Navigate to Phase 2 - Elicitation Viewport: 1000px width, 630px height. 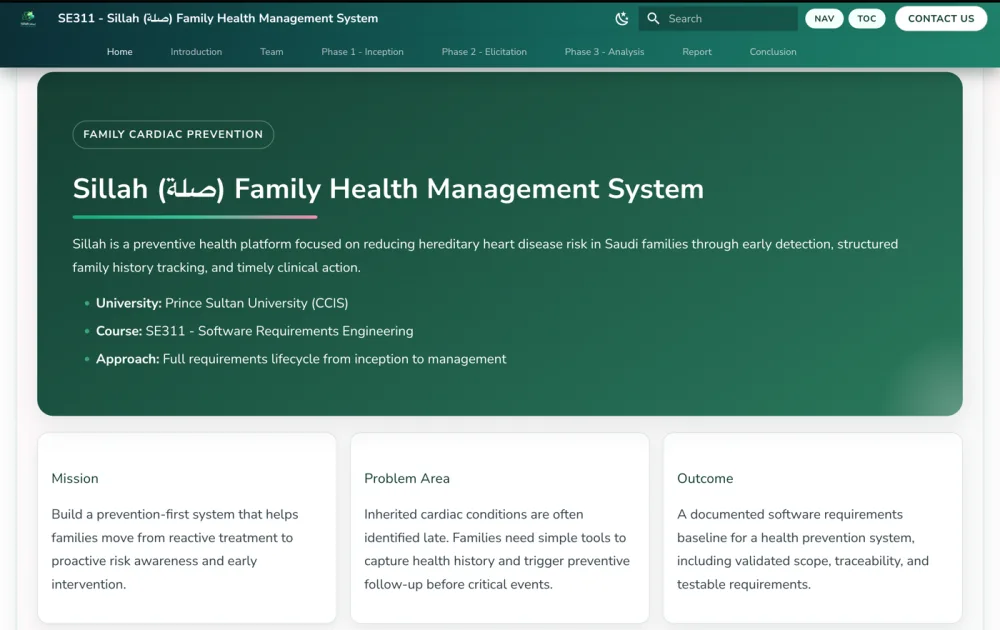[484, 52]
